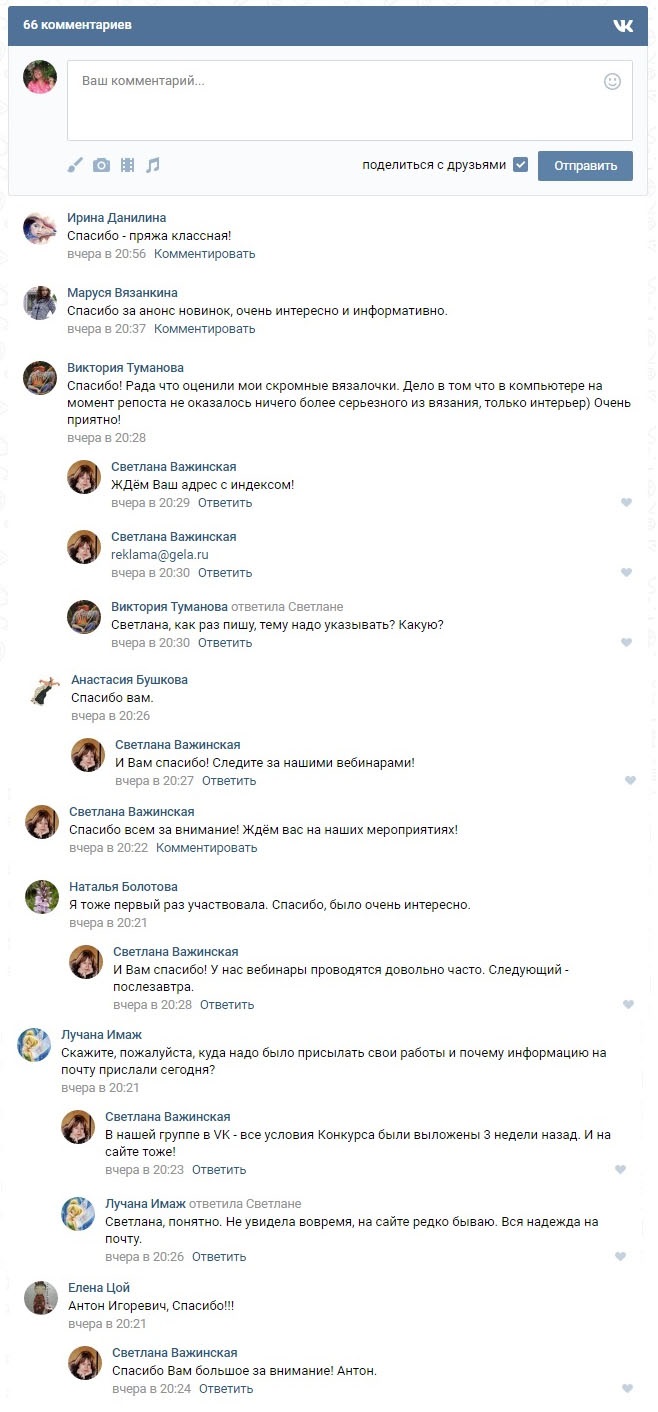Like the "Следите за нашими вебинарами" reply
Screen dimensions: 658x1412
[630, 781]
